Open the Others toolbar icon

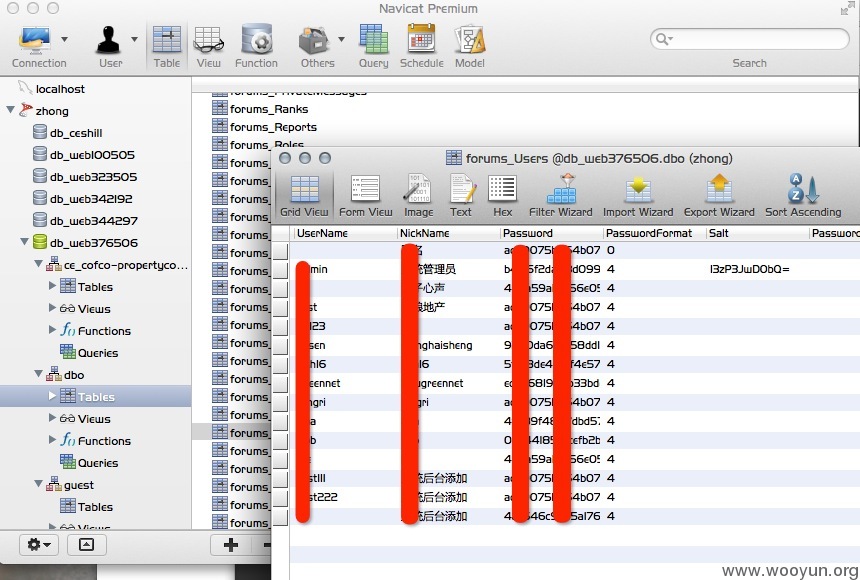coord(314,40)
